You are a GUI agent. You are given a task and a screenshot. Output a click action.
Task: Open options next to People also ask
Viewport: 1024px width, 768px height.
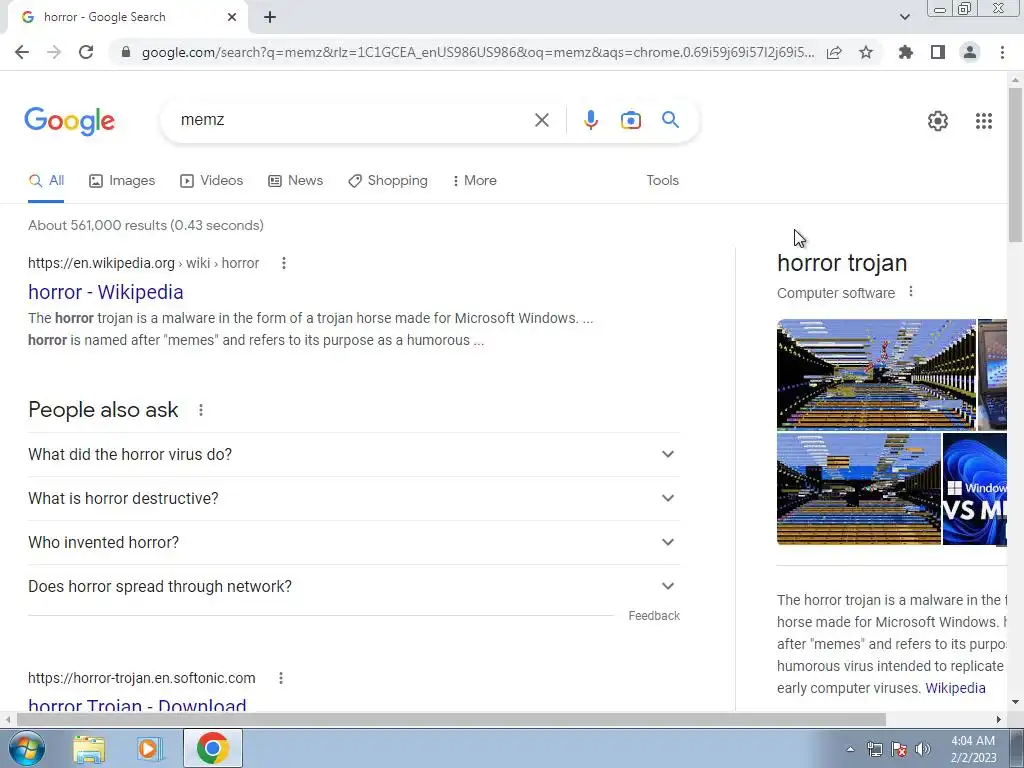[x=200, y=410]
